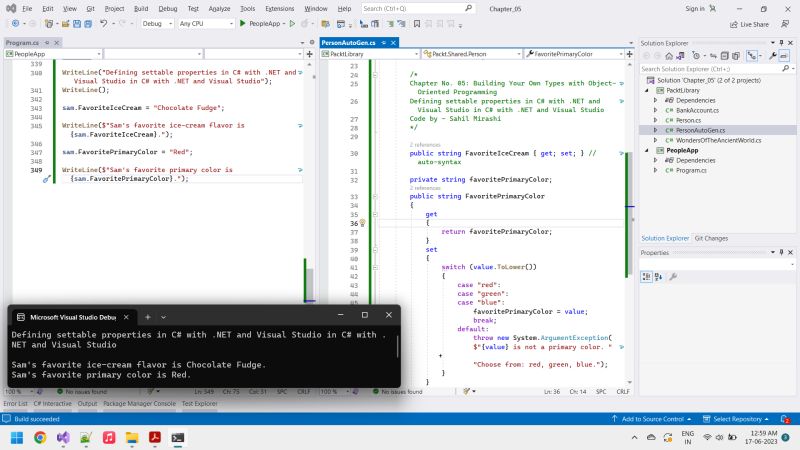Viewport: 800px width, 450px height.
Task: Open the Any CPU platform dropdown
Action: coord(205,23)
